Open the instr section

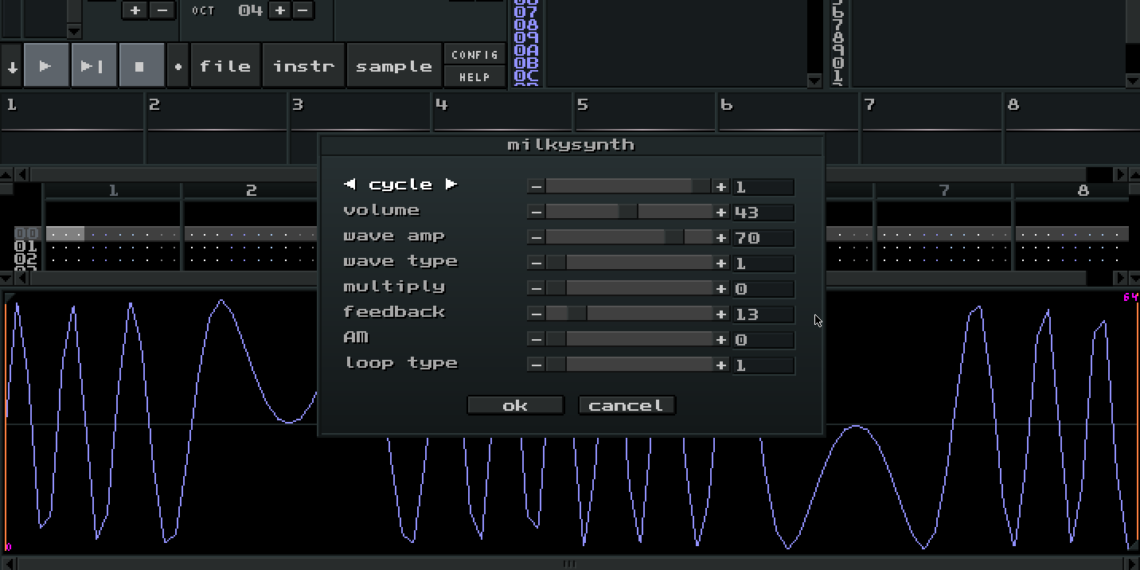click(303, 65)
